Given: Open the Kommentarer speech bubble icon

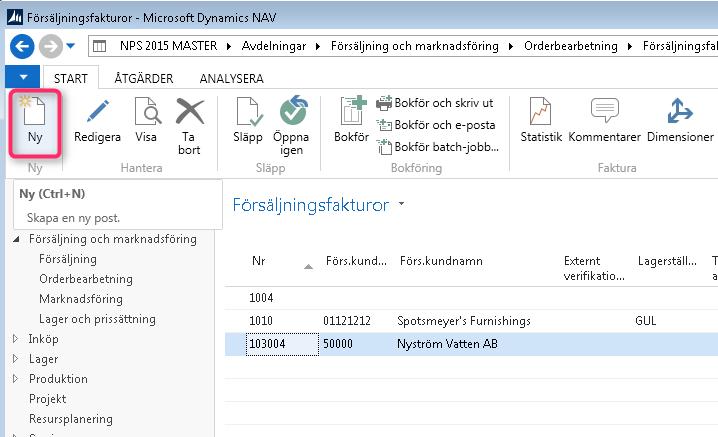Looking at the screenshot, I should pos(604,110).
